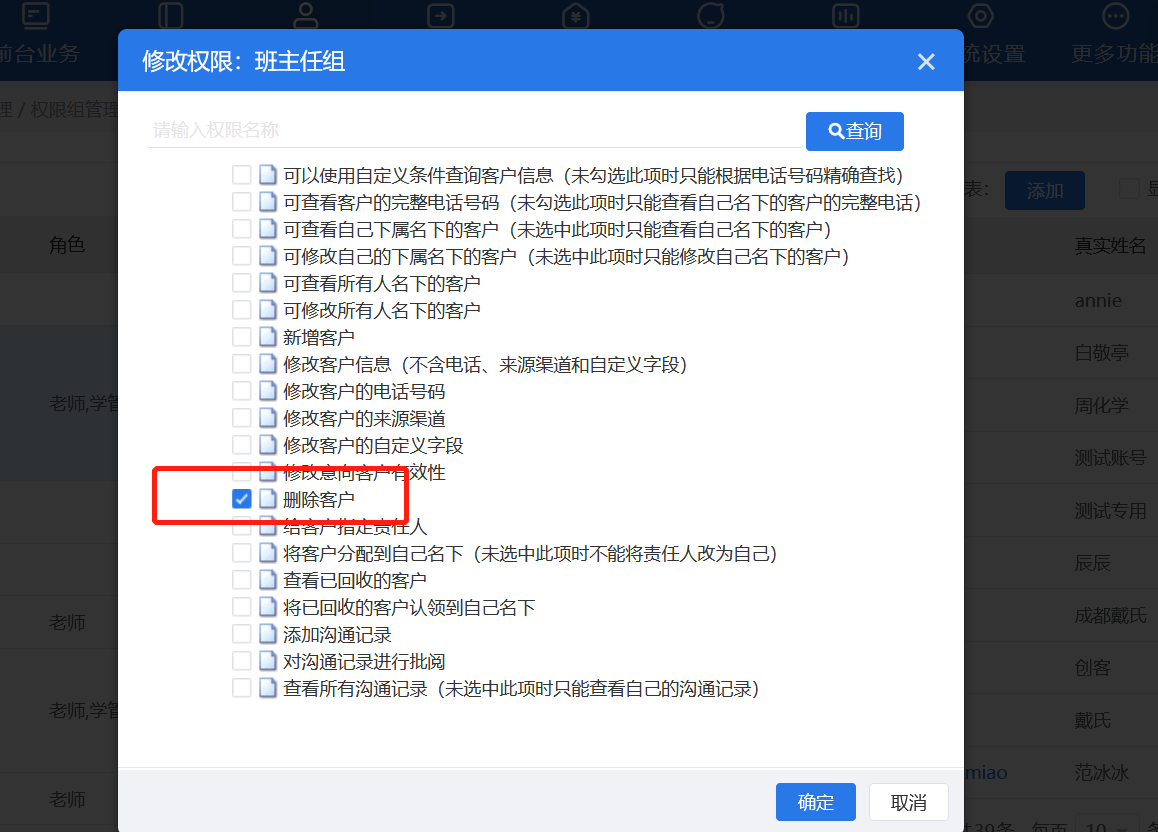Click document icon beside 添加沟通记录
Screen dimensions: 1158x832
(268, 634)
